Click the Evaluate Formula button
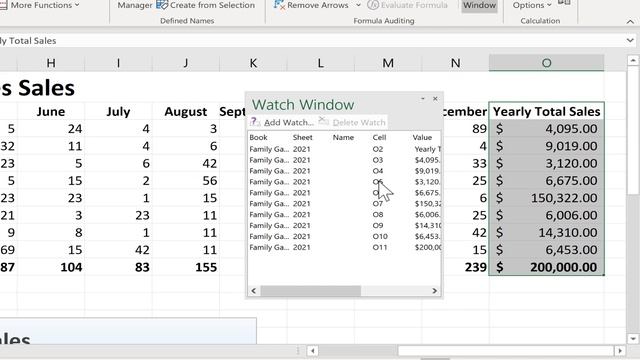This screenshot has height=360, width=640. (407, 5)
